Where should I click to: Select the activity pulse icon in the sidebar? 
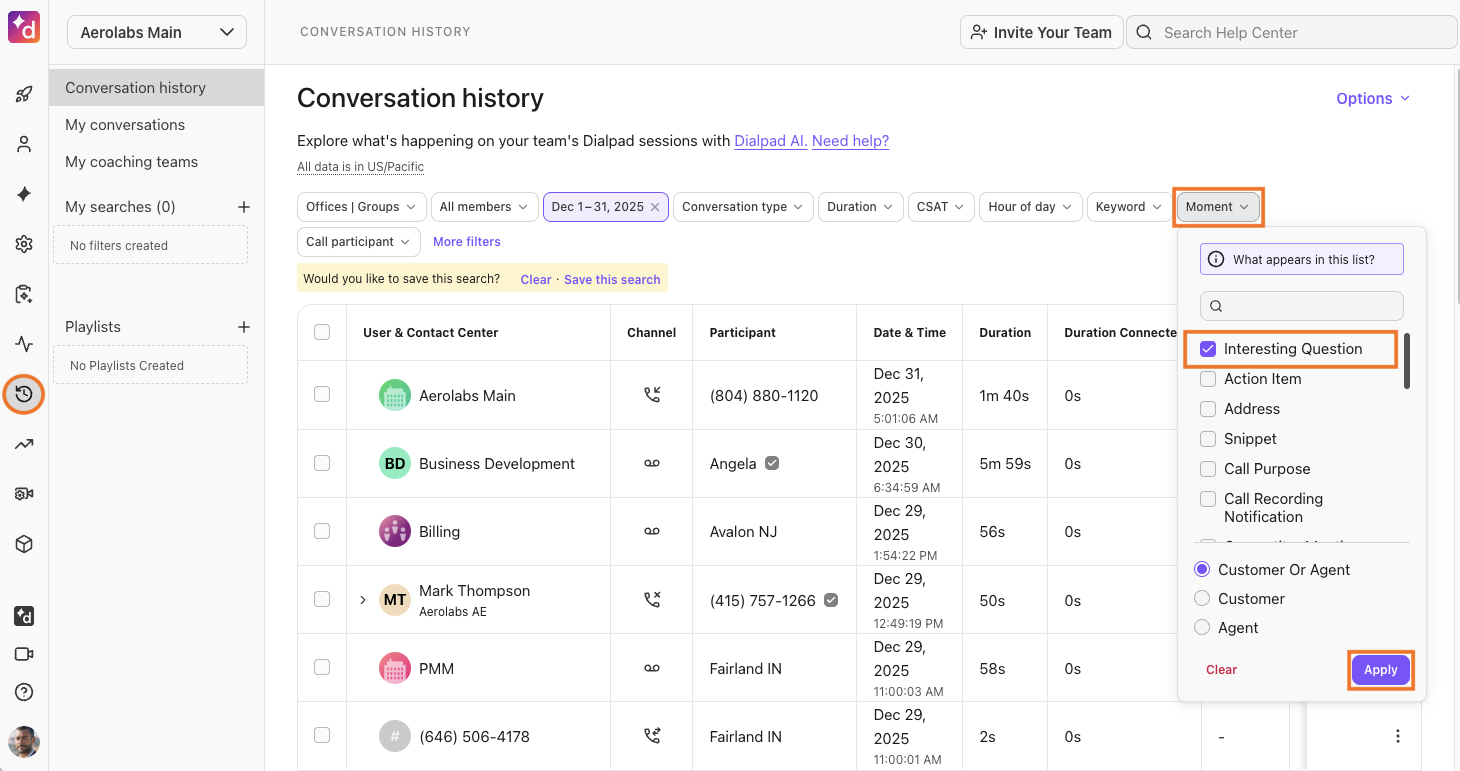(23, 343)
